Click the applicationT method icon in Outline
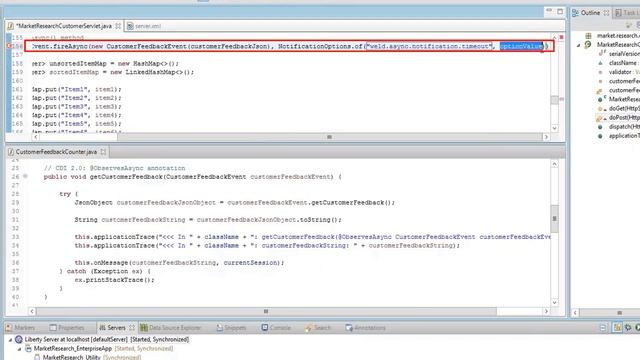The image size is (640, 360). [600, 136]
